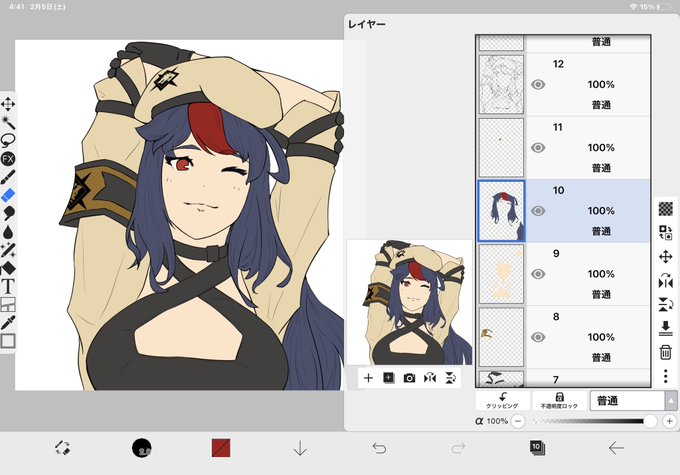Click the clock in status bar
Viewport: 680px width, 475px height.
click(16, 7)
